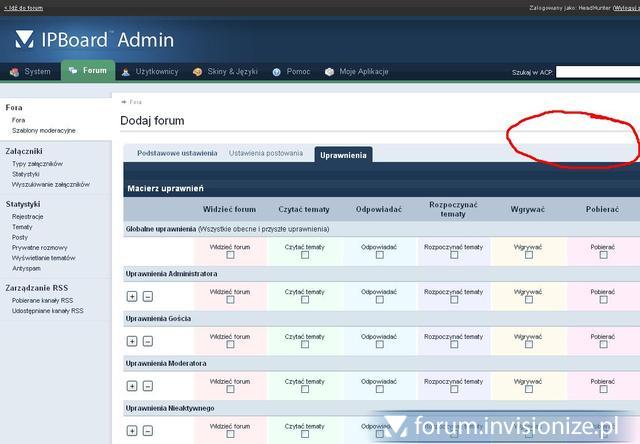Open Typy załączników sidebar link
Image resolution: width=640 pixels, height=444 pixels.
[37, 163]
